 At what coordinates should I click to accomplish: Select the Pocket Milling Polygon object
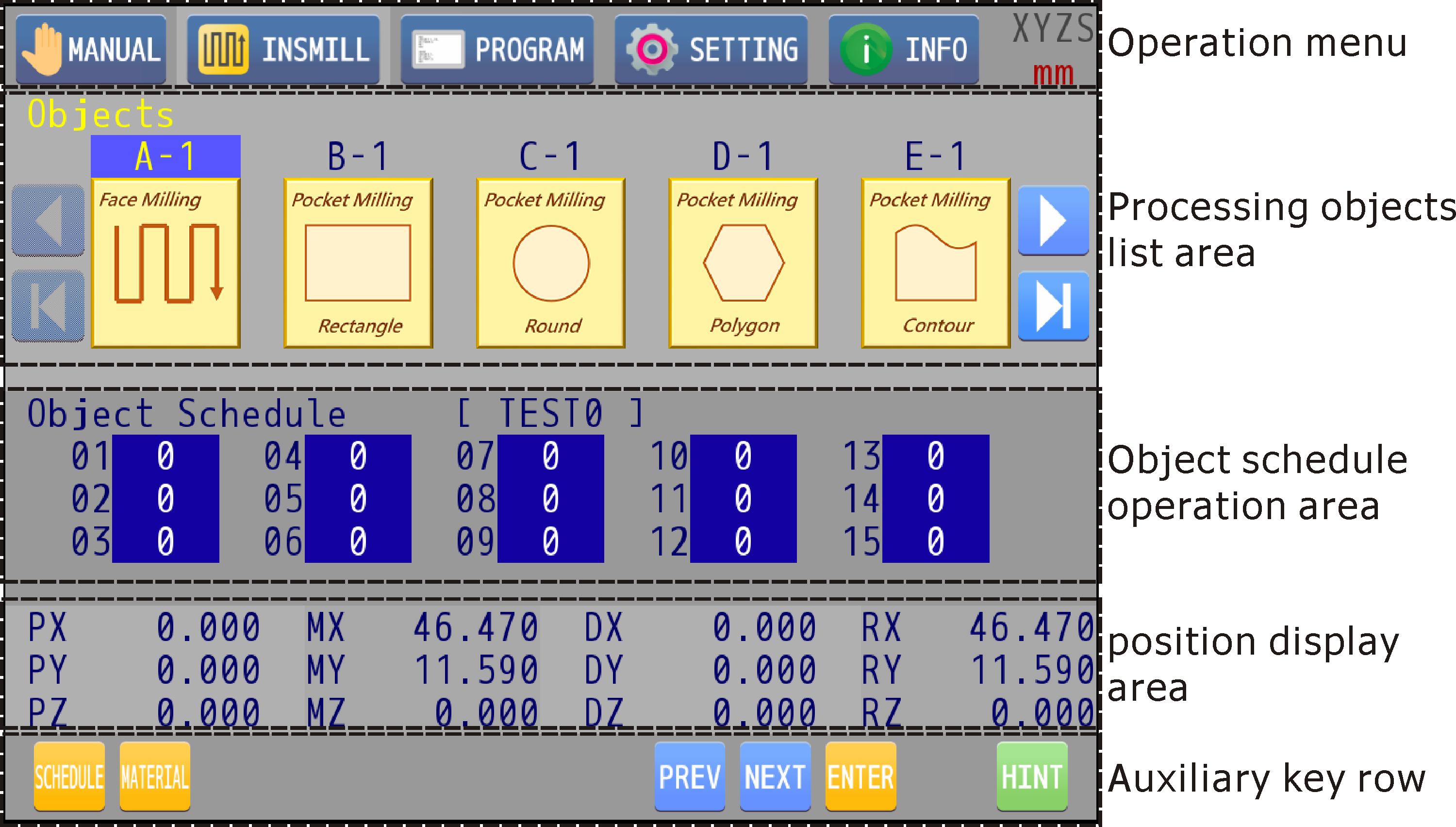click(x=743, y=262)
